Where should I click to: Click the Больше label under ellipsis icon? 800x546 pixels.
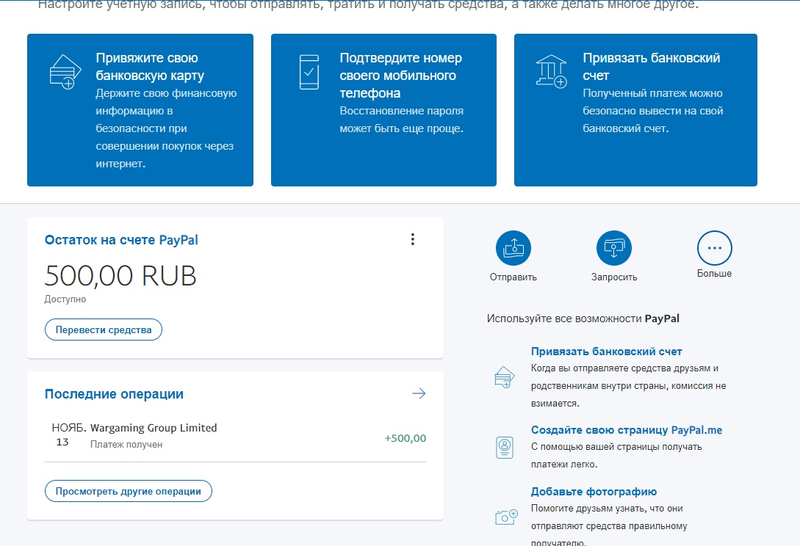coord(714,274)
